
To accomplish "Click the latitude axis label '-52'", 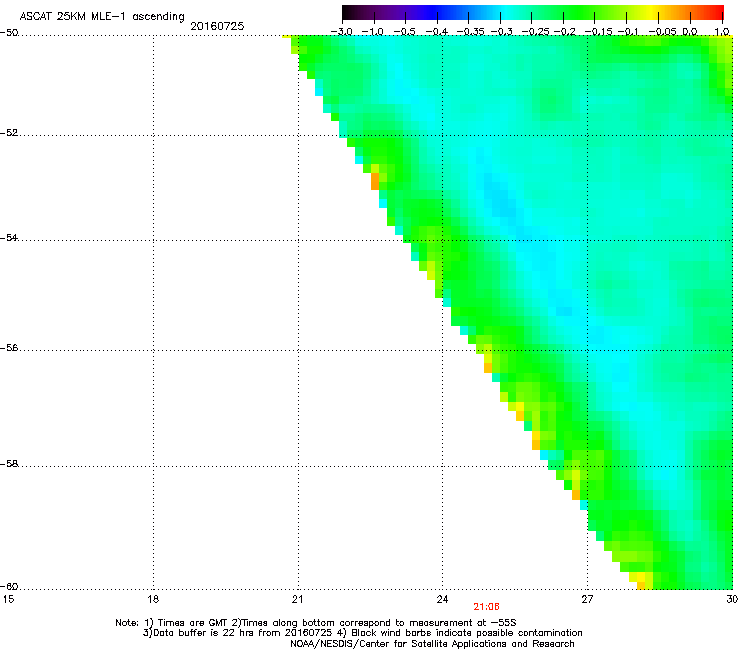I will (9, 133).
